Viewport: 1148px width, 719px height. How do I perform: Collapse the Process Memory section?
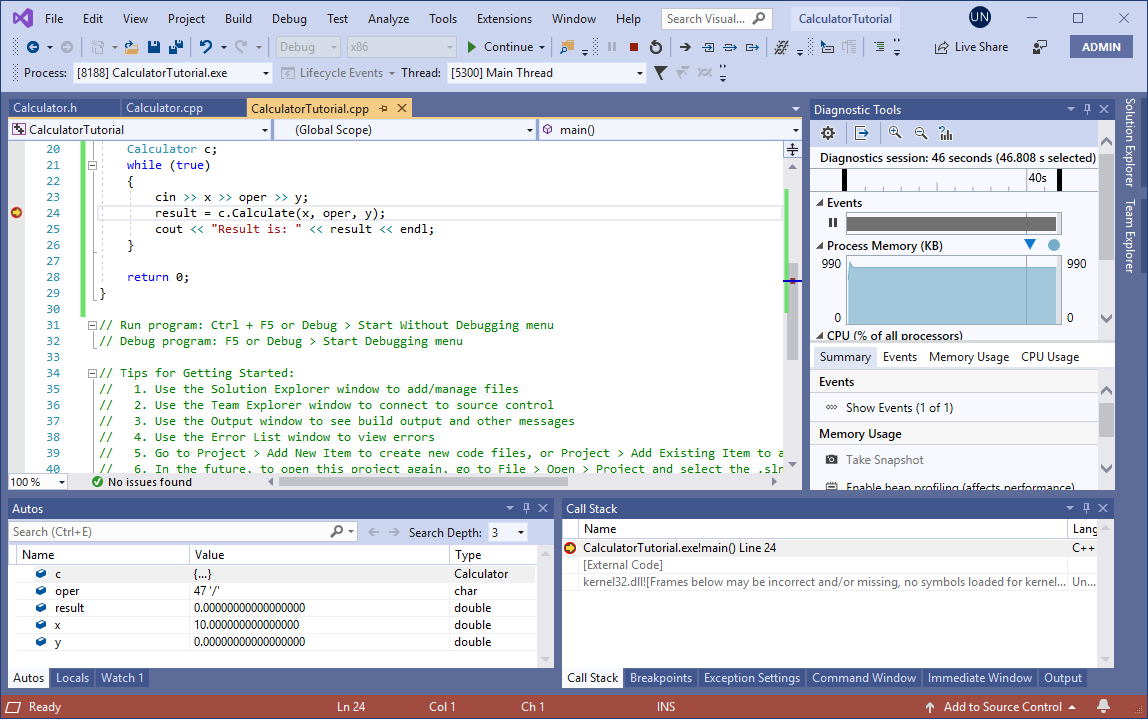pos(822,245)
